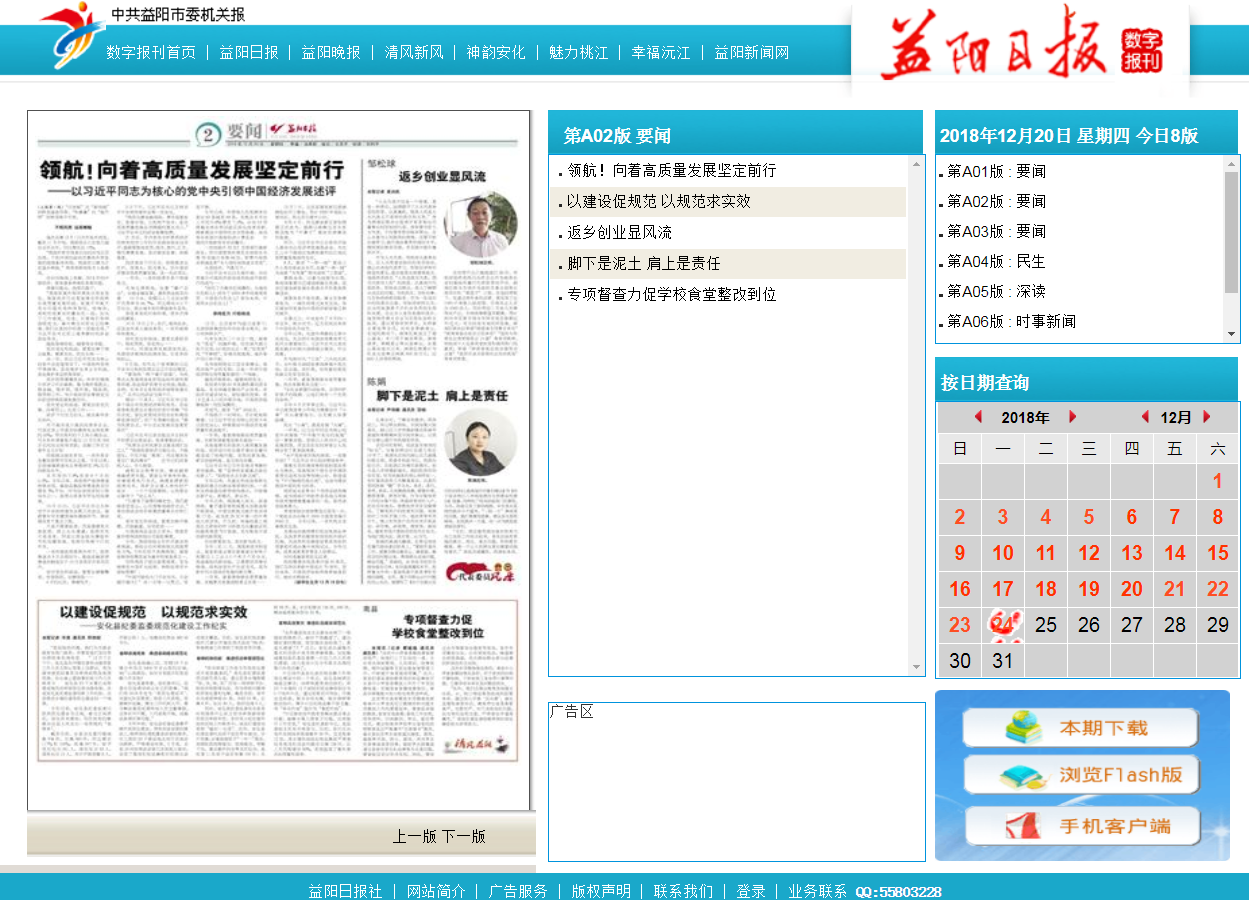The height and width of the screenshot is (900, 1249).
Task: Go to next year using right arrow beside 2018年
Action: (1073, 417)
